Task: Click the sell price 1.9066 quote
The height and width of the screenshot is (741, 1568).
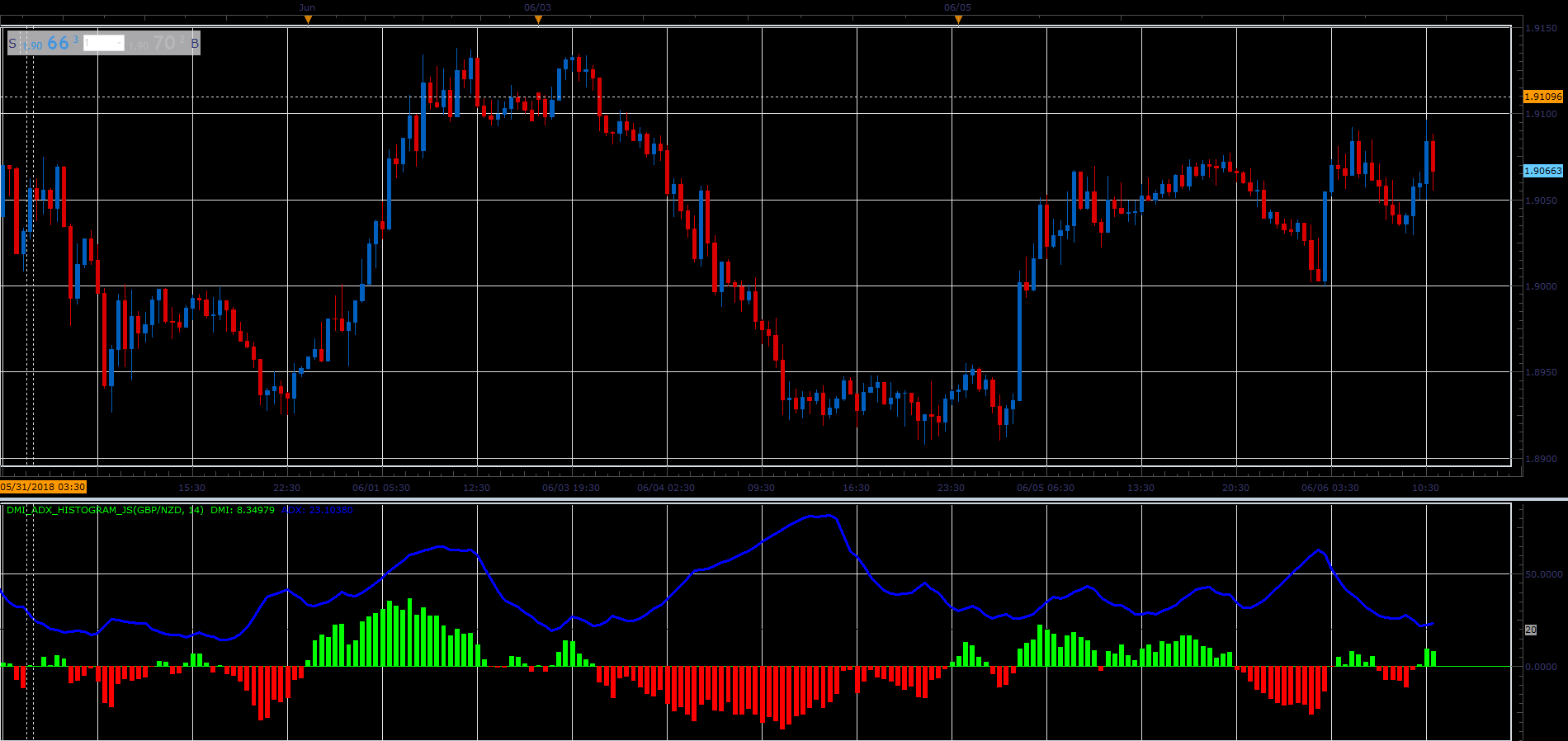Action: (x=50, y=43)
